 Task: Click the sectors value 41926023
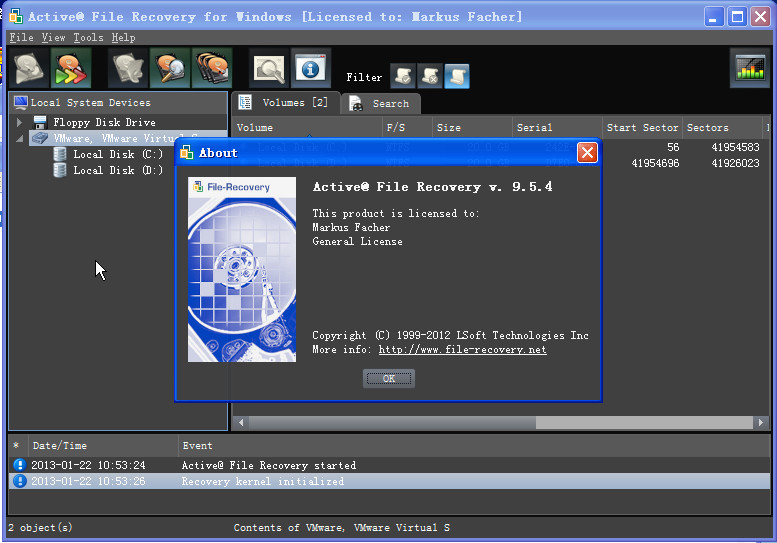pos(735,163)
